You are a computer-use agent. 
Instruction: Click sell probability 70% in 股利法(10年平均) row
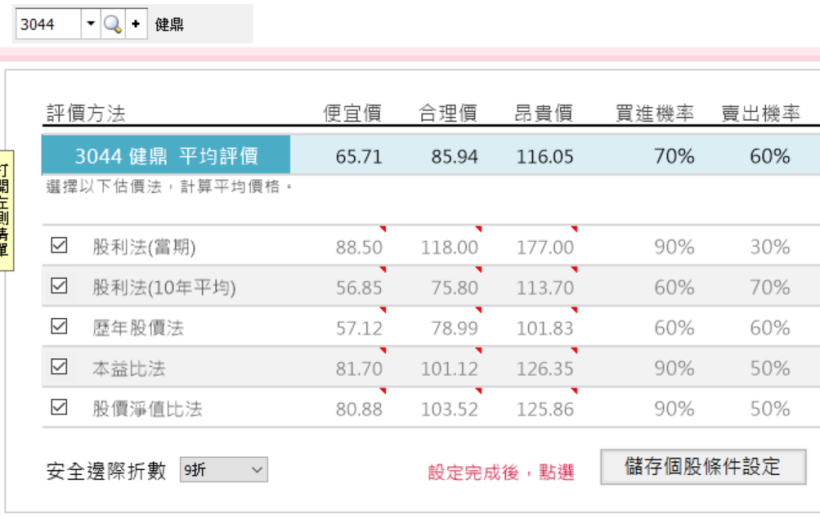[x=770, y=287]
